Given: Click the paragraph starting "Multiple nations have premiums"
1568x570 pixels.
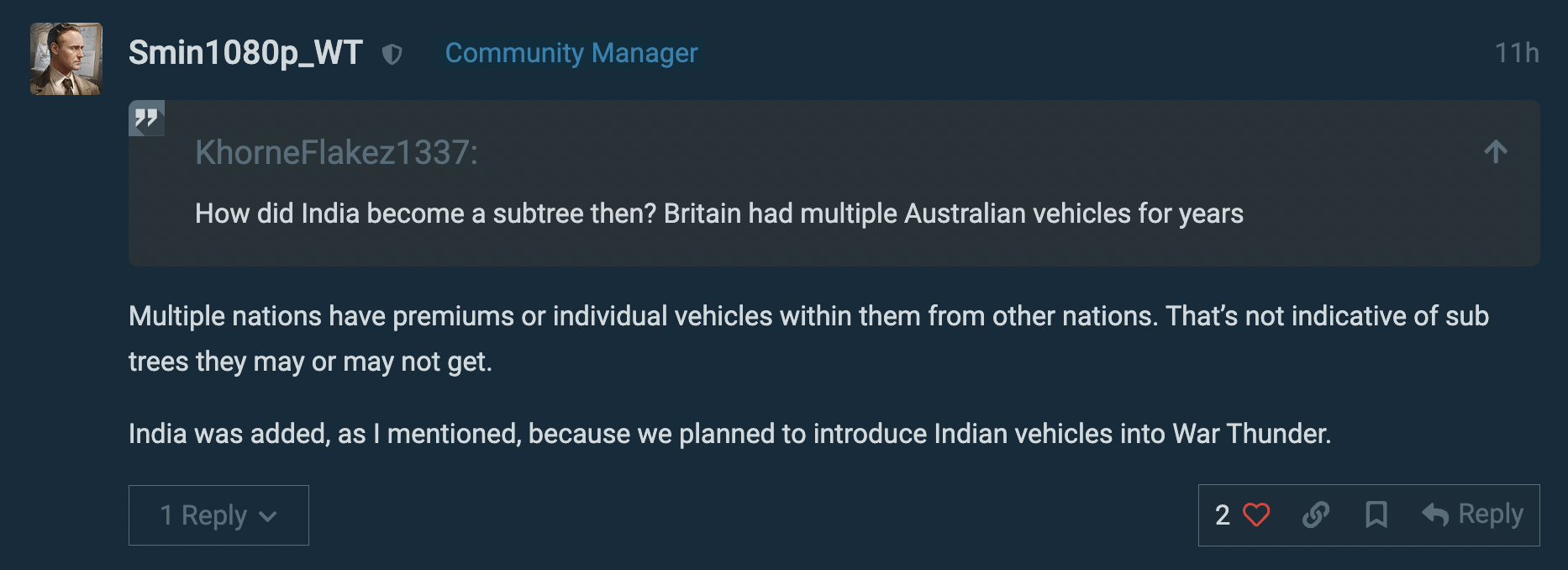Looking at the screenshot, I should click(807, 316).
